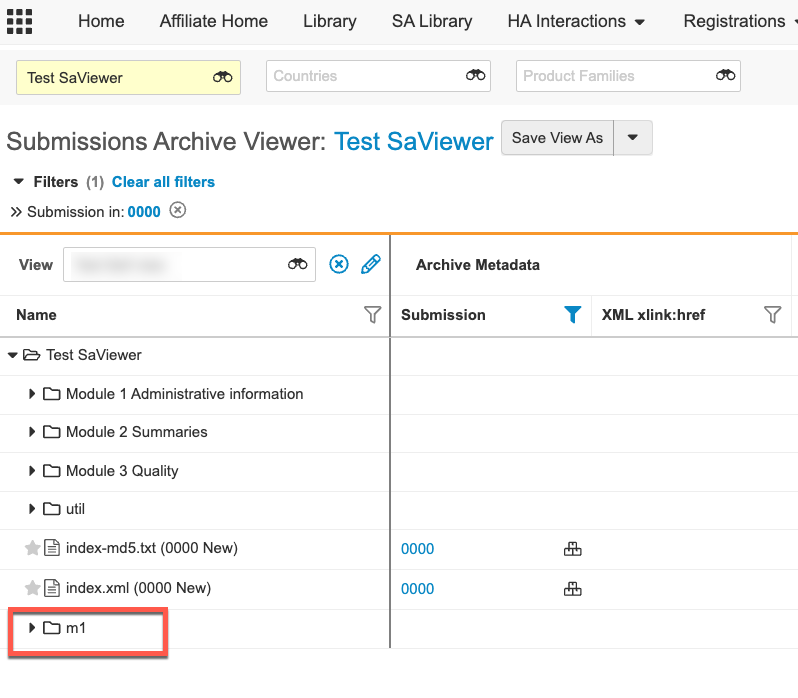Open Save View As dropdown arrow
The height and width of the screenshot is (698, 798).
tap(633, 138)
